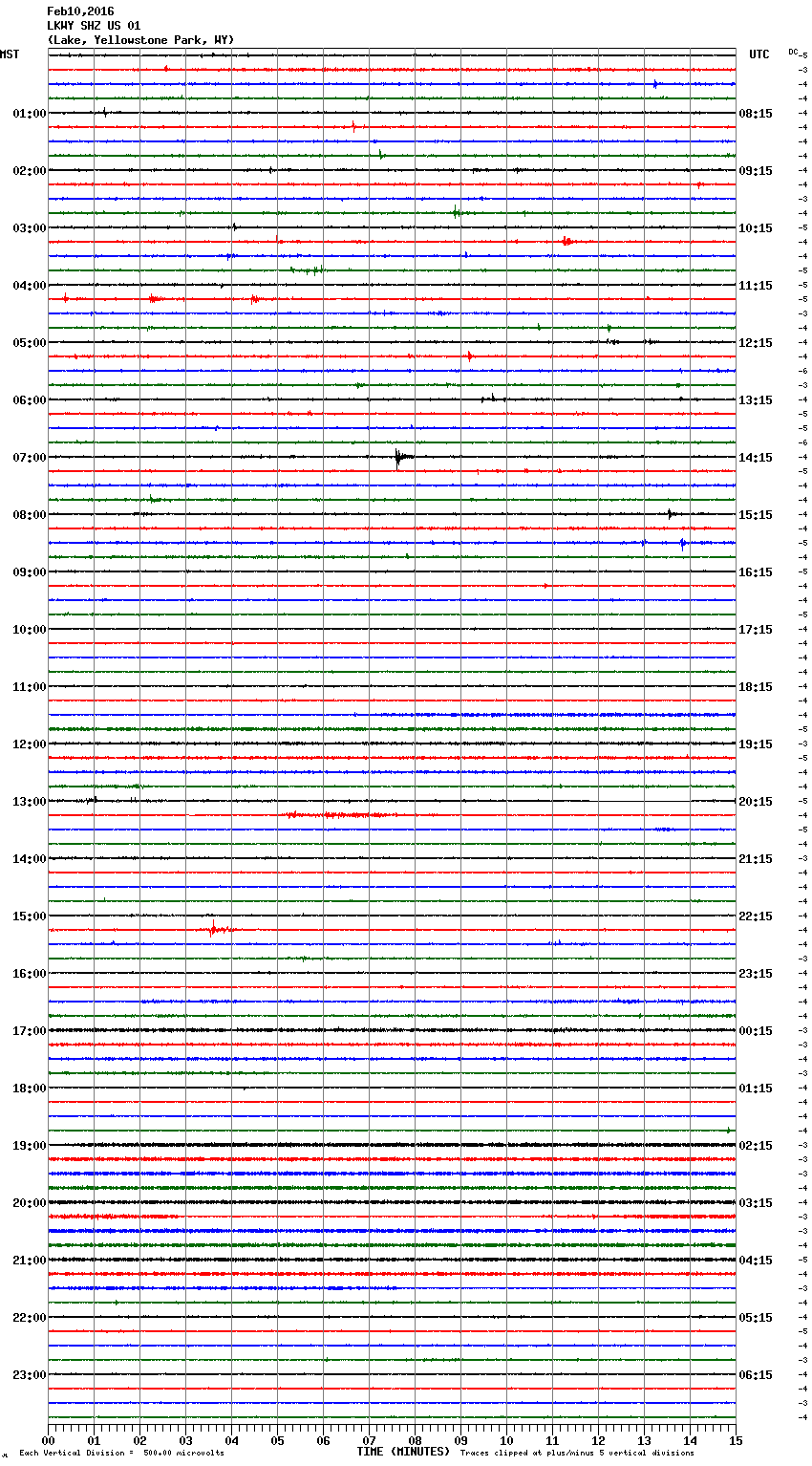
Task: Click minute 05 on the time axis
Action: (277, 1440)
